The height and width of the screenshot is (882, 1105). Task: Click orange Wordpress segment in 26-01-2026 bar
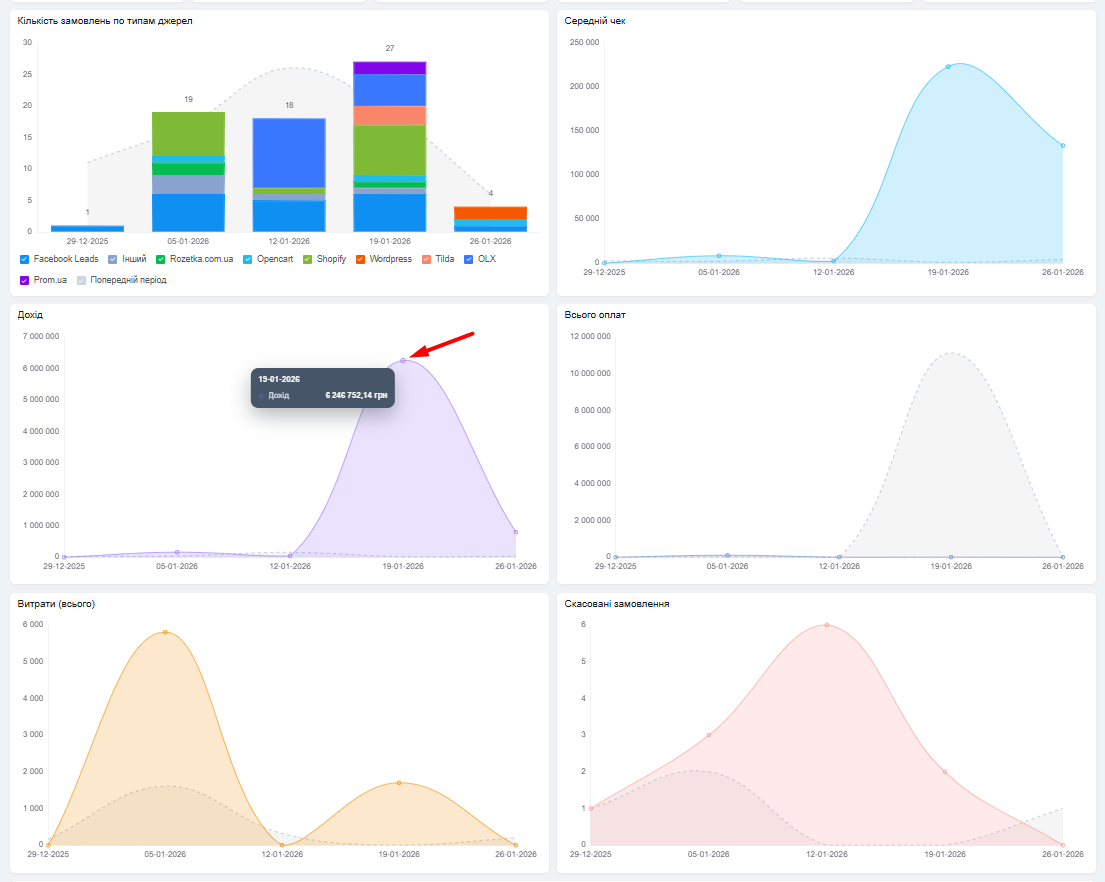tap(490, 213)
